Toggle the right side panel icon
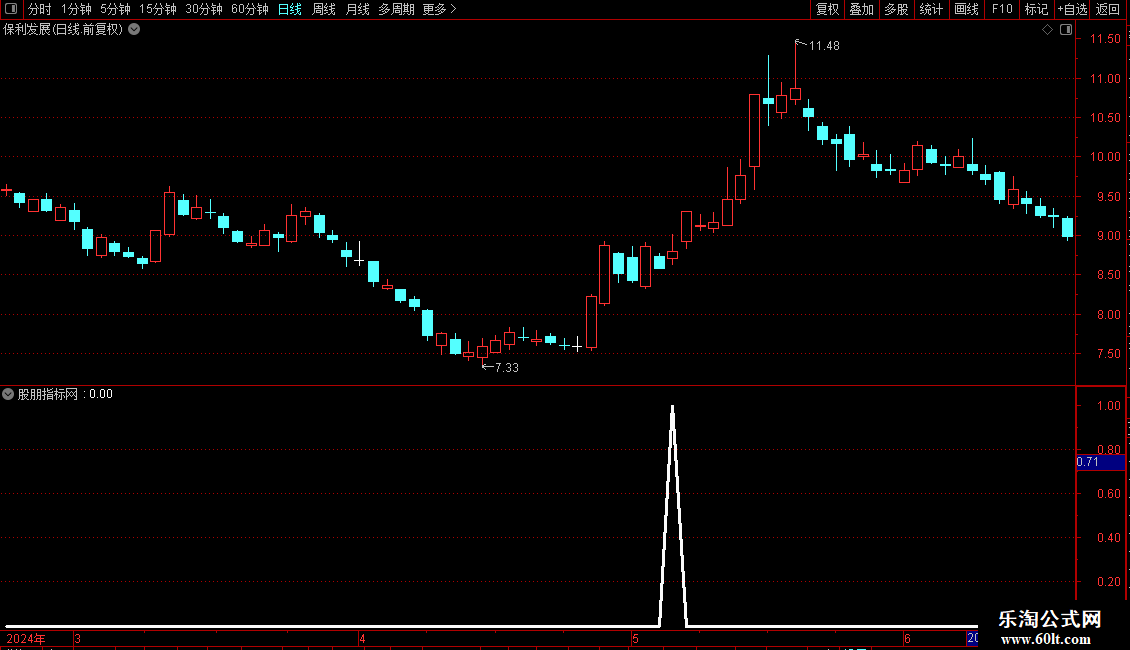Image resolution: width=1130 pixels, height=650 pixels. click(x=1066, y=30)
